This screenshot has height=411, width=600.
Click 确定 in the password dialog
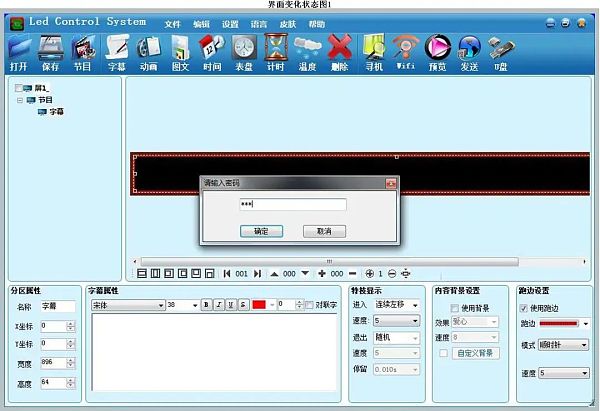click(262, 230)
